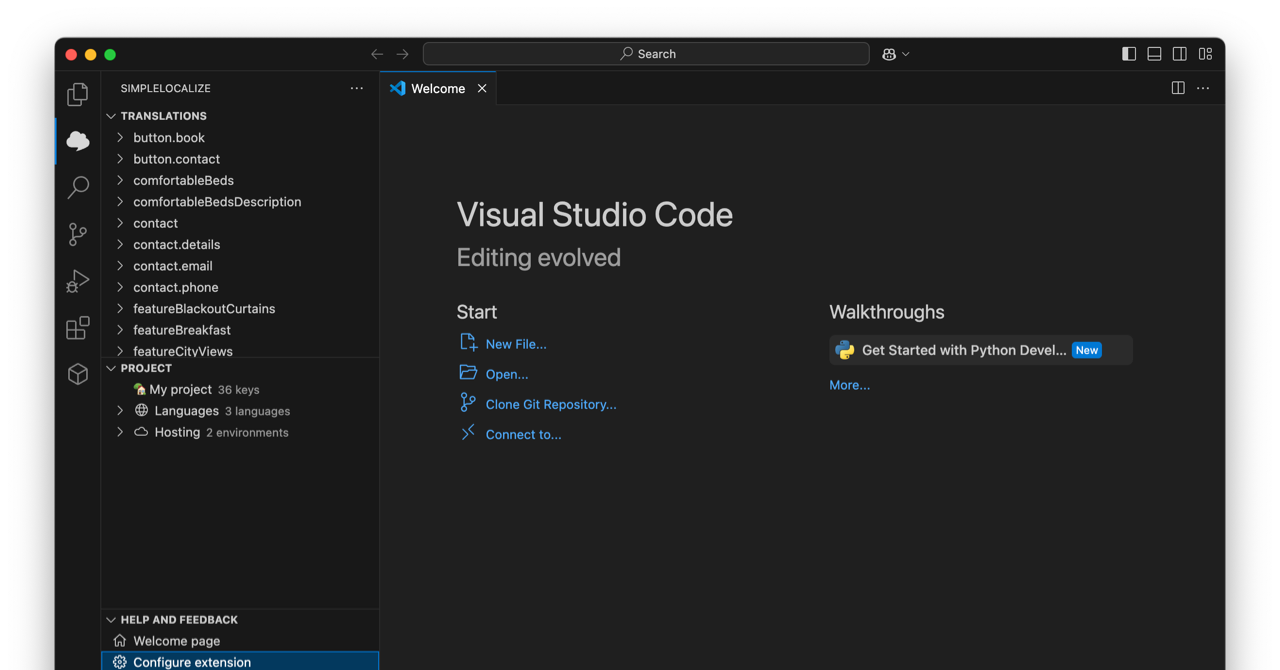
Task: Click the title bar Search field
Action: 646,54
